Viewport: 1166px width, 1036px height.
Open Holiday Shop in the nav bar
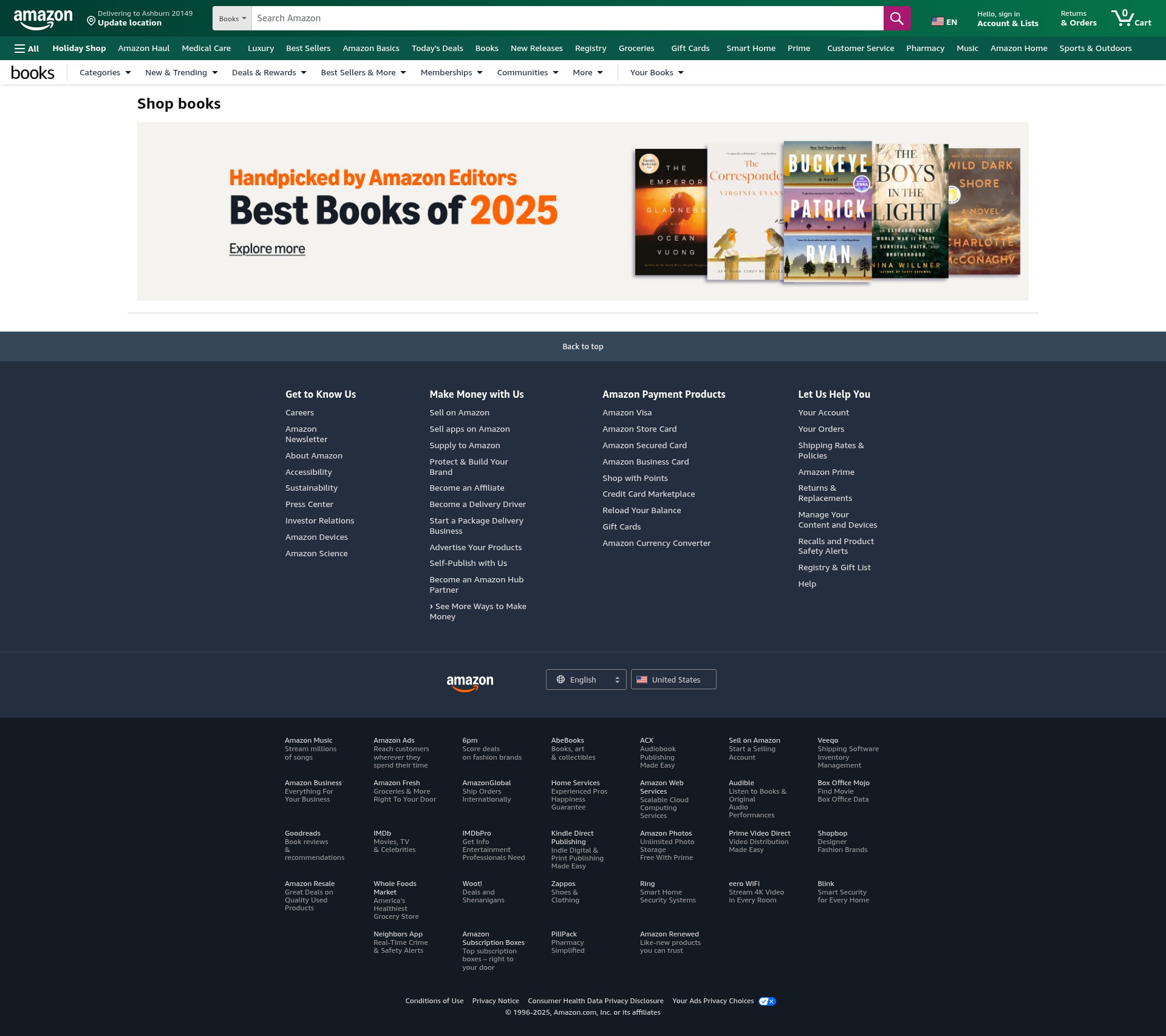(79, 49)
